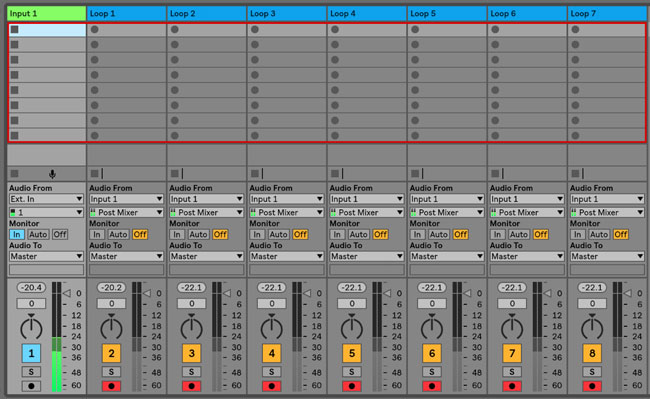Set Loop 2 monitor to Auto
Screen dimensions: 650x399
[198, 235]
